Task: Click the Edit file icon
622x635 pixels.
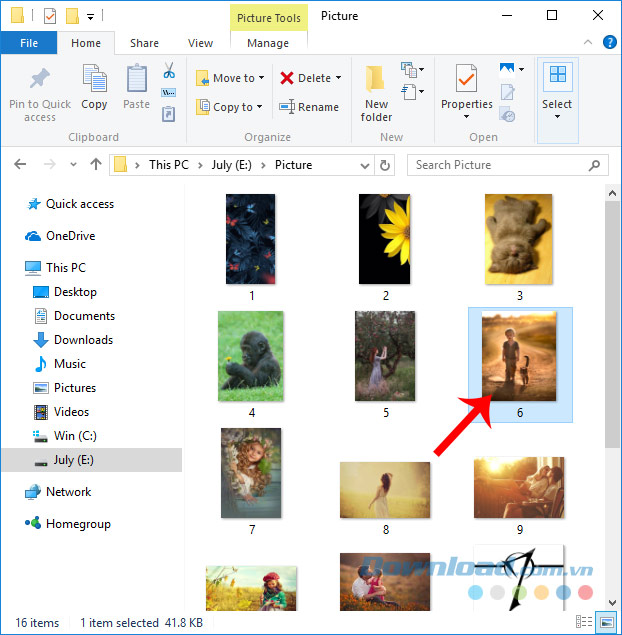Action: click(x=507, y=92)
